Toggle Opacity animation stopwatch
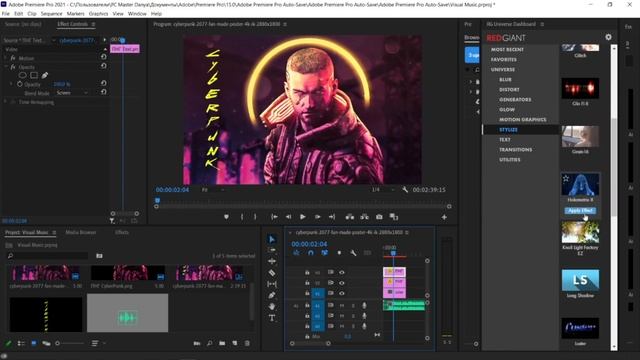This screenshot has height=360, width=640. tap(20, 84)
